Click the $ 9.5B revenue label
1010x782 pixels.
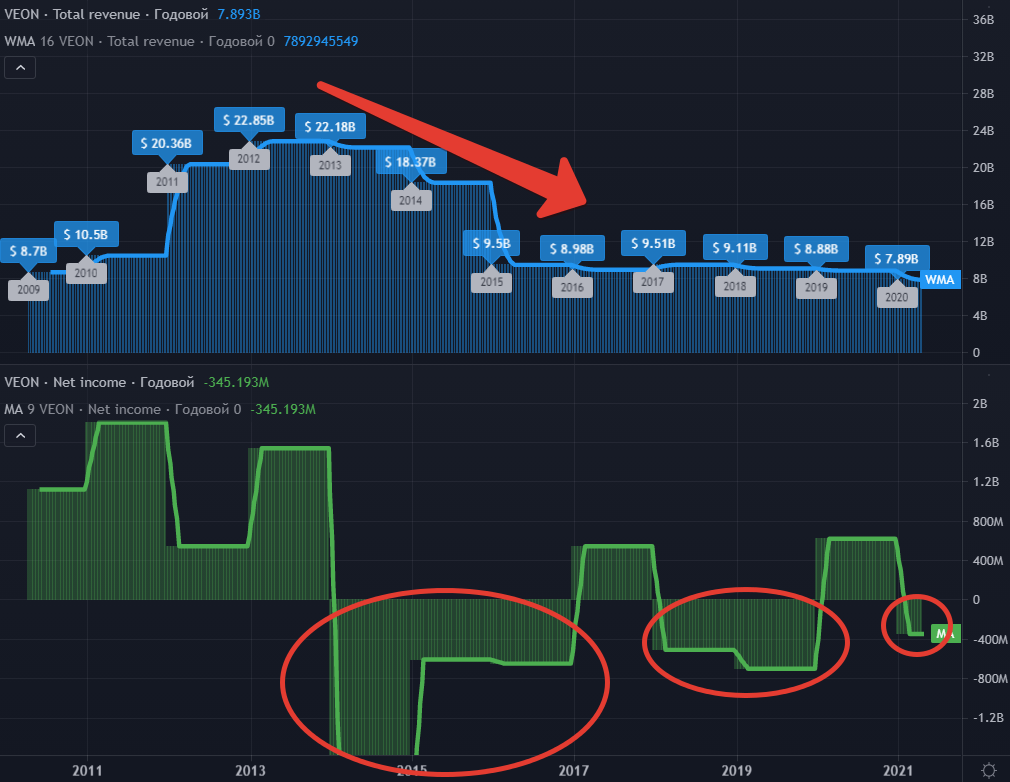click(491, 243)
